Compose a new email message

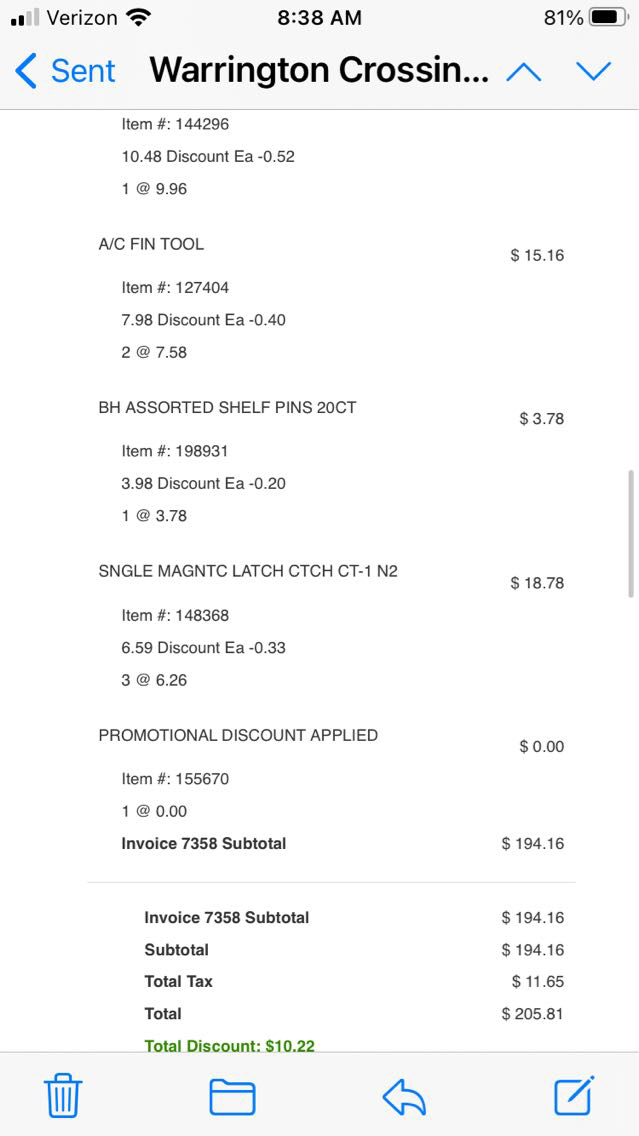[575, 1095]
